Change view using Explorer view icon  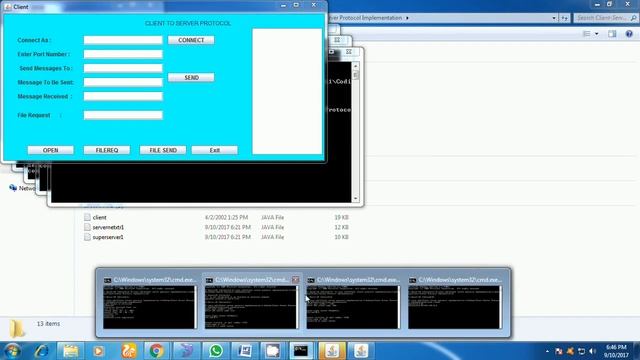[587, 34]
